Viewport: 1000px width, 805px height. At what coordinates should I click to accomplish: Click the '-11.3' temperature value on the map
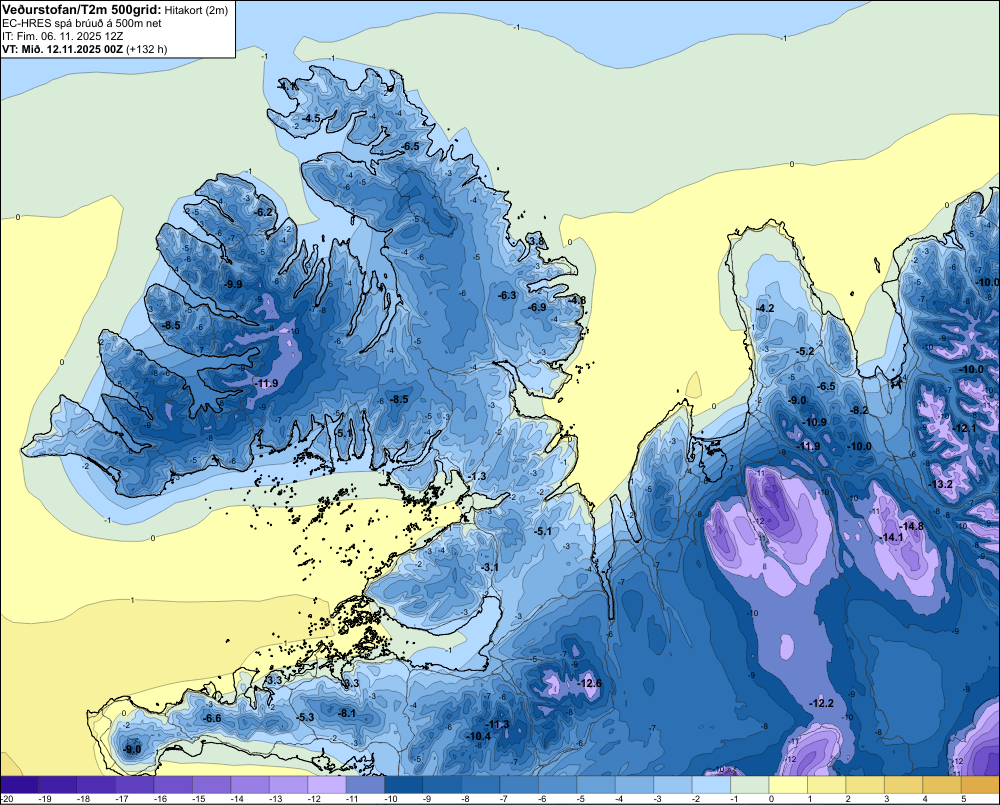click(497, 724)
